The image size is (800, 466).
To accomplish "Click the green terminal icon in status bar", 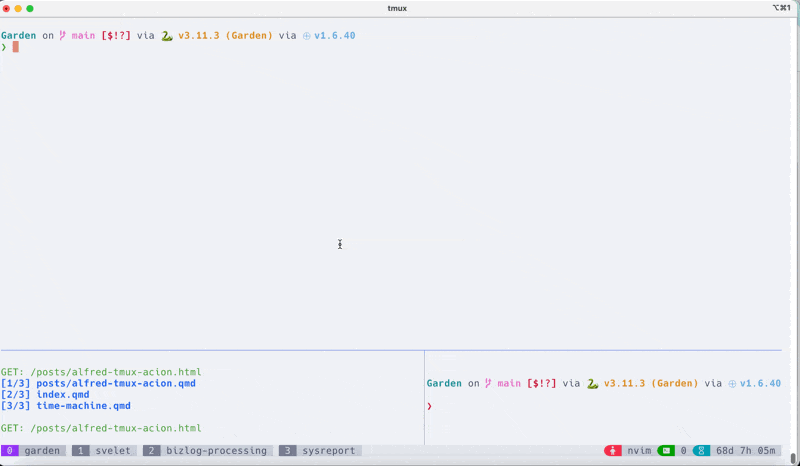I will click(x=666, y=451).
